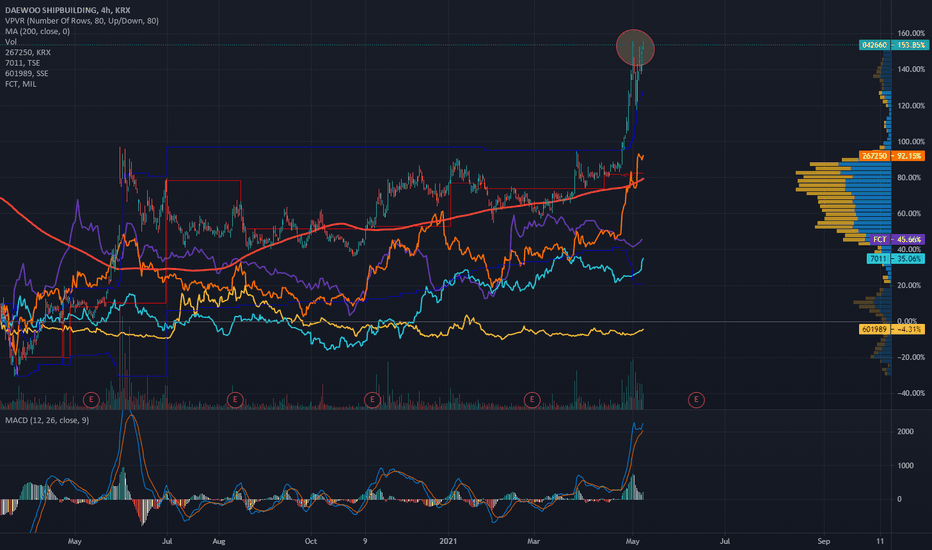The height and width of the screenshot is (550, 932).
Task: Click the 7011 35.06% price label
Action: click(896, 259)
